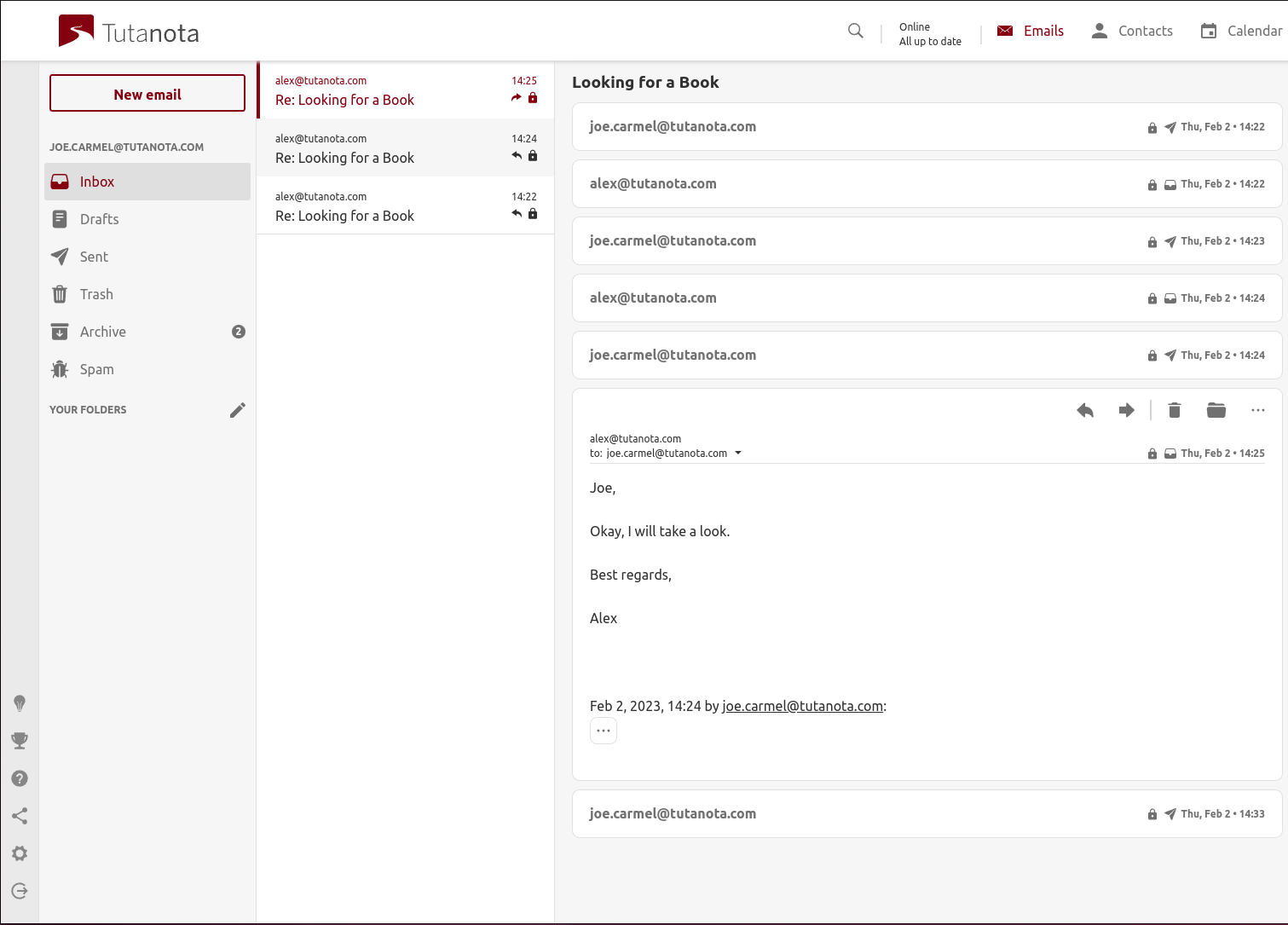Open the more options ellipsis in email toolbar
1288x925 pixels.
1257,411
